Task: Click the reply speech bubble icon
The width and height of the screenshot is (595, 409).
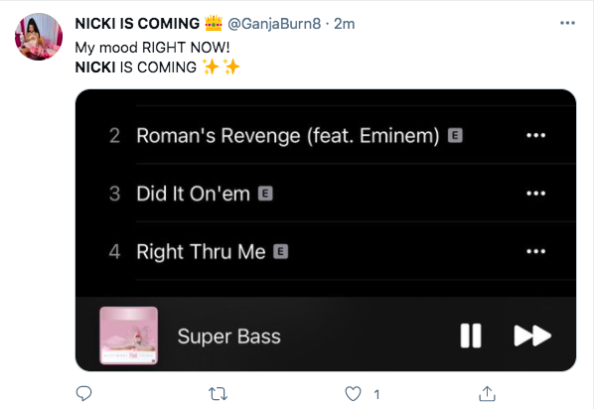Action: click(84, 393)
